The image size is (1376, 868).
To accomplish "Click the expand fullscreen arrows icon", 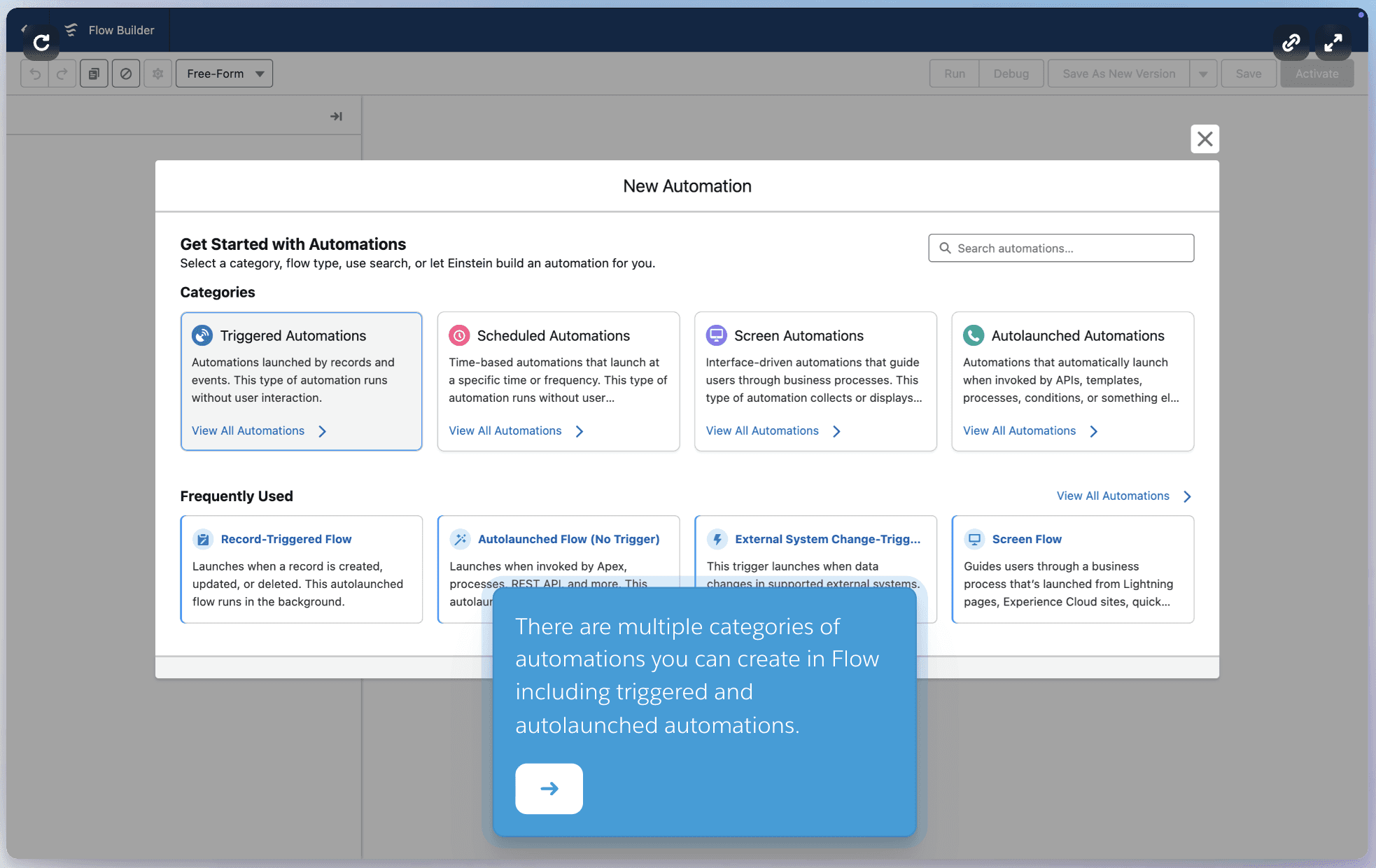I will click(1333, 43).
